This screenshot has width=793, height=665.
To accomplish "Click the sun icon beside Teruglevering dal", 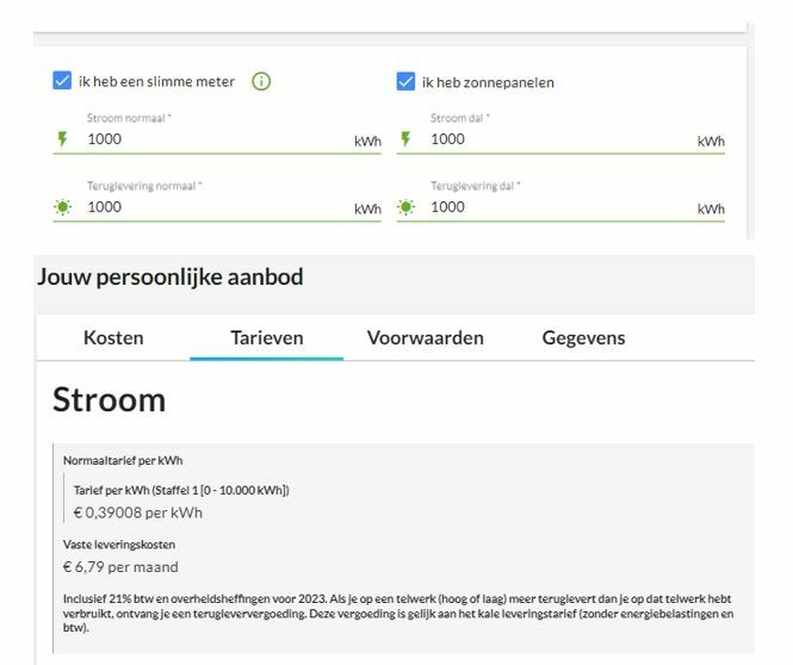I will click(406, 207).
